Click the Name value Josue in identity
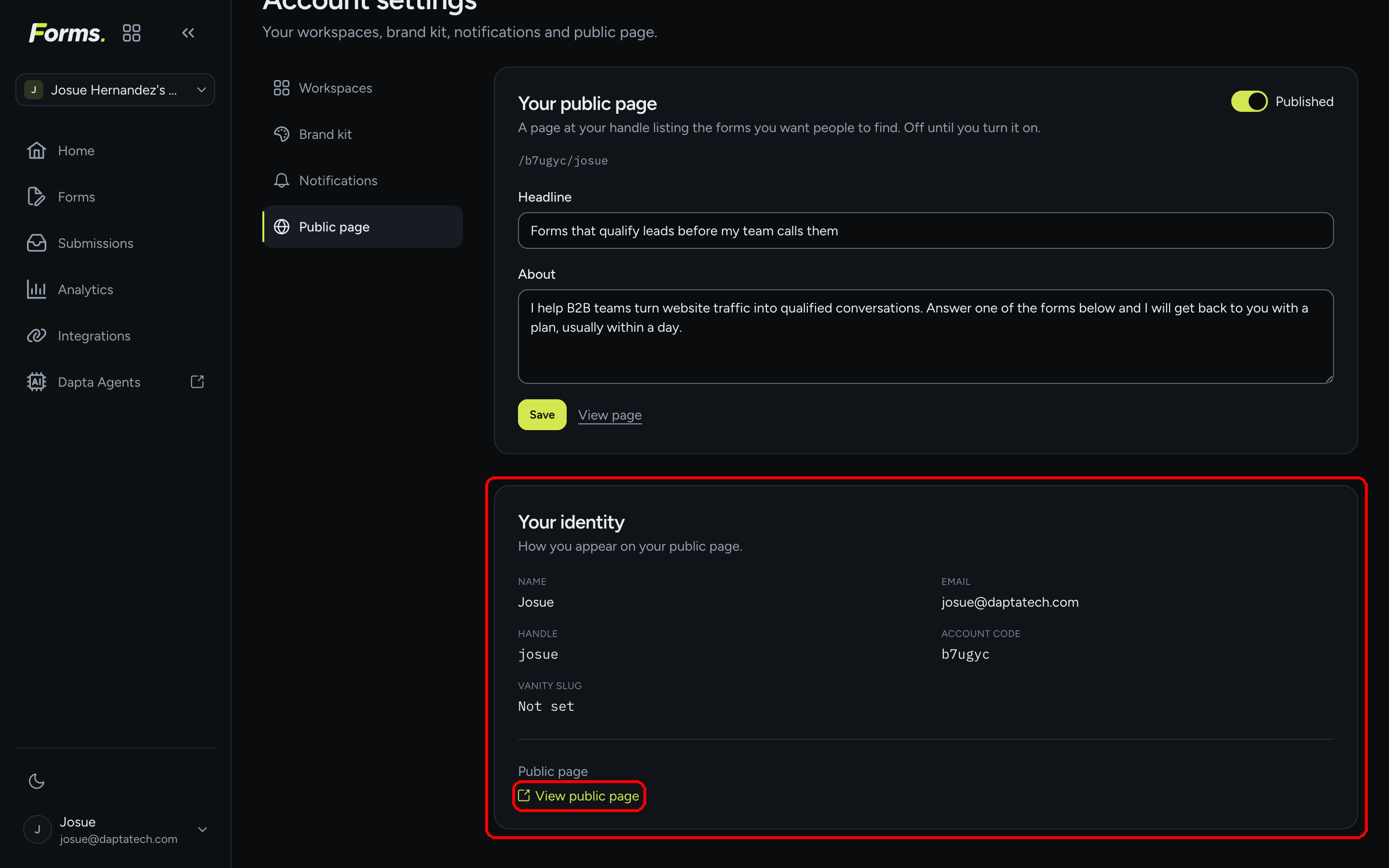Image resolution: width=1389 pixels, height=868 pixels. [x=535, y=602]
